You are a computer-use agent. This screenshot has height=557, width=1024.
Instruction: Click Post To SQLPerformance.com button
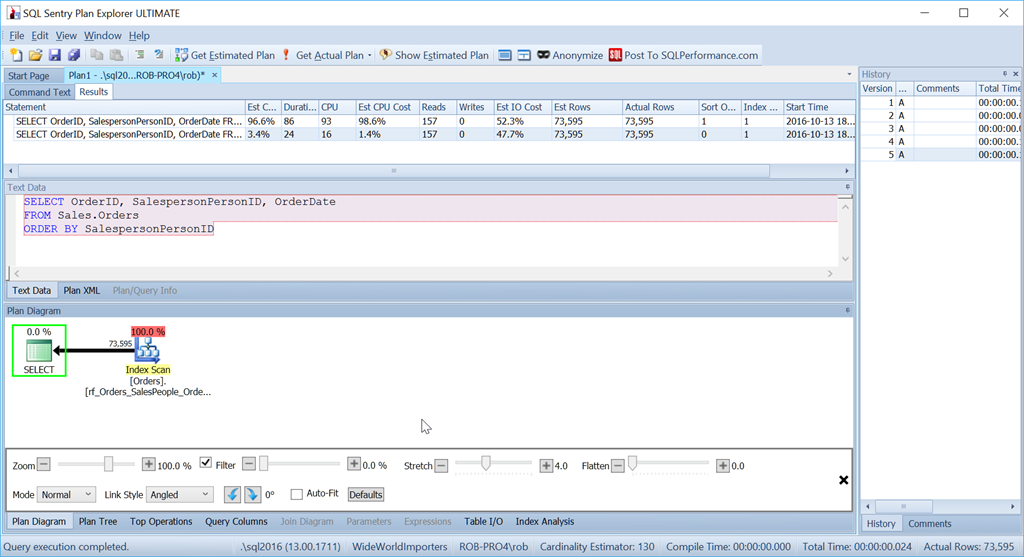684,55
